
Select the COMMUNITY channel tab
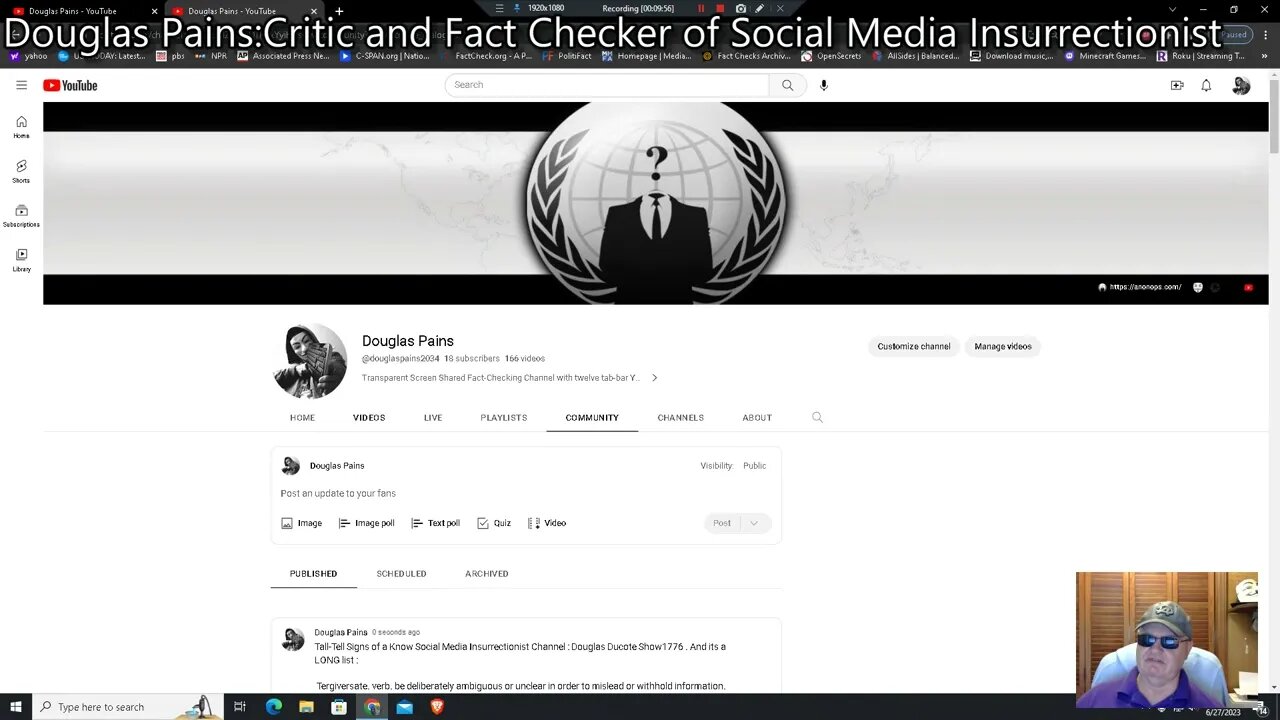pos(592,417)
